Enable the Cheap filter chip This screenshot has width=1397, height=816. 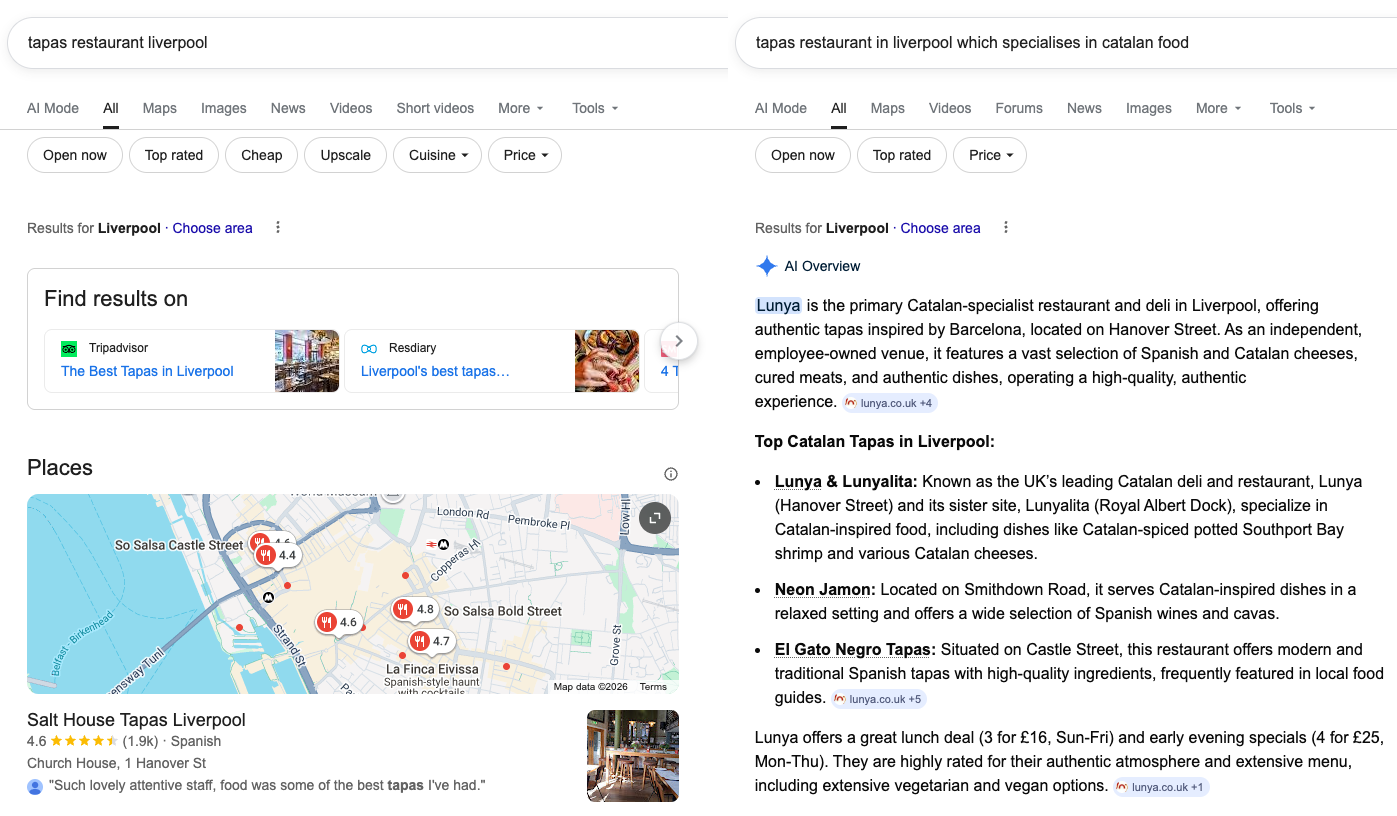261,155
